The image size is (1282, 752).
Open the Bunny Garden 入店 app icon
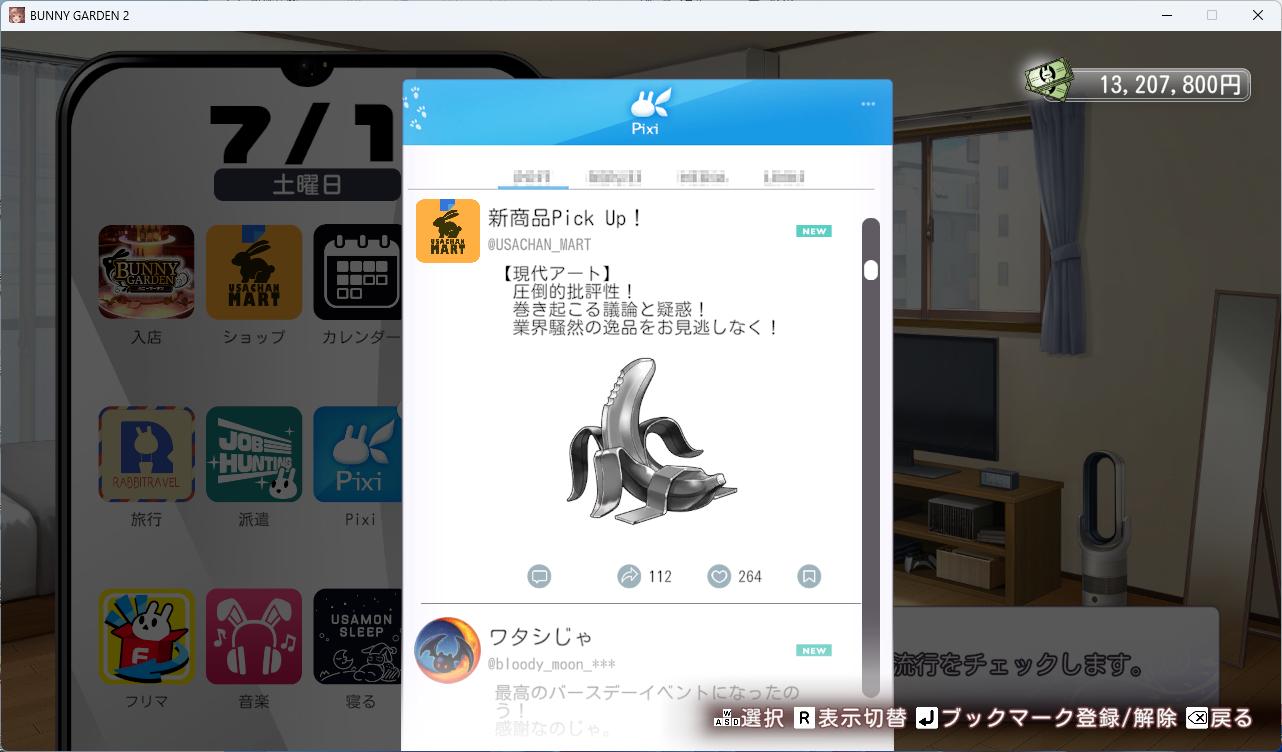[x=146, y=272]
